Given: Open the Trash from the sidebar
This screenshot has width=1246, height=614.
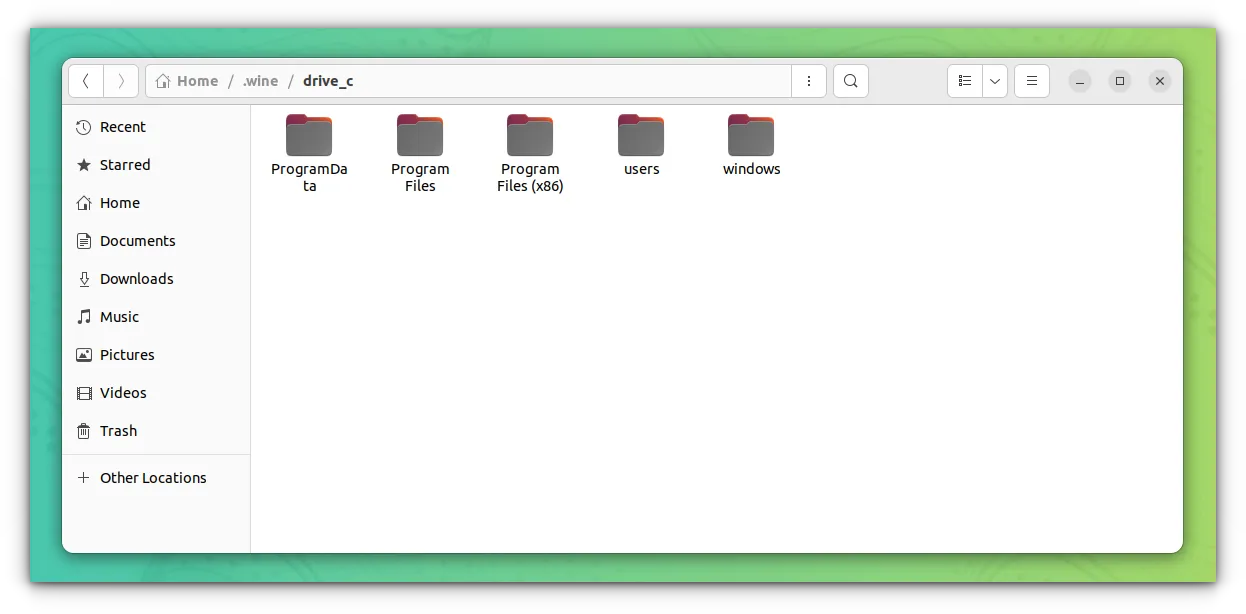Looking at the screenshot, I should [x=117, y=430].
